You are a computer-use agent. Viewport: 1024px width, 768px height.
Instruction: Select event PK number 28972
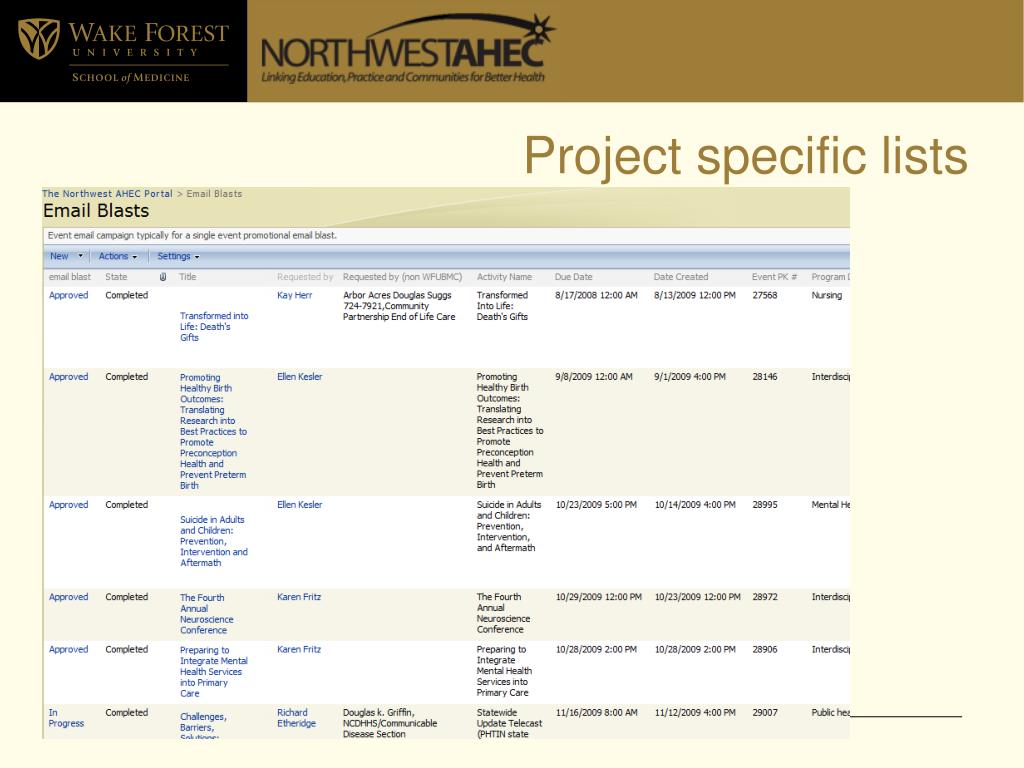pos(765,597)
